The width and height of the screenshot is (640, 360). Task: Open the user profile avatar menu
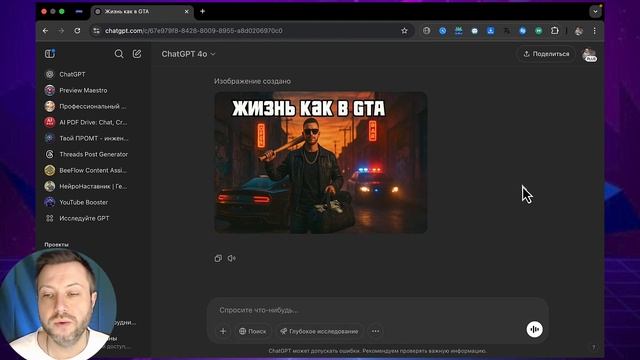[589, 54]
